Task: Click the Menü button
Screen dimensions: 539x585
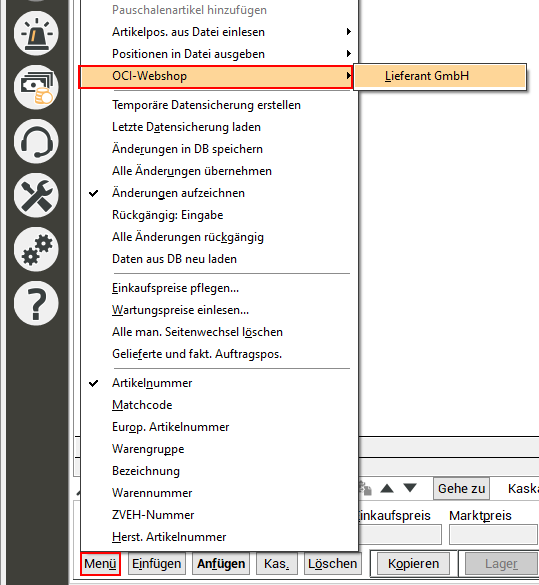Action: point(100,564)
